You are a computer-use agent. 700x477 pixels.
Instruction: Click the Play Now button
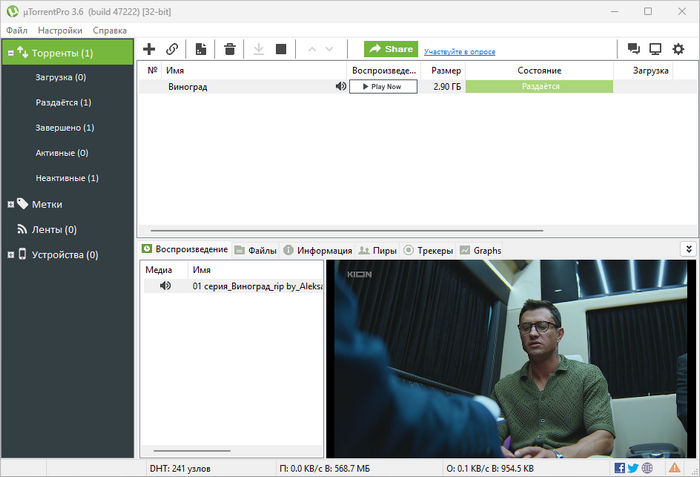coord(383,86)
